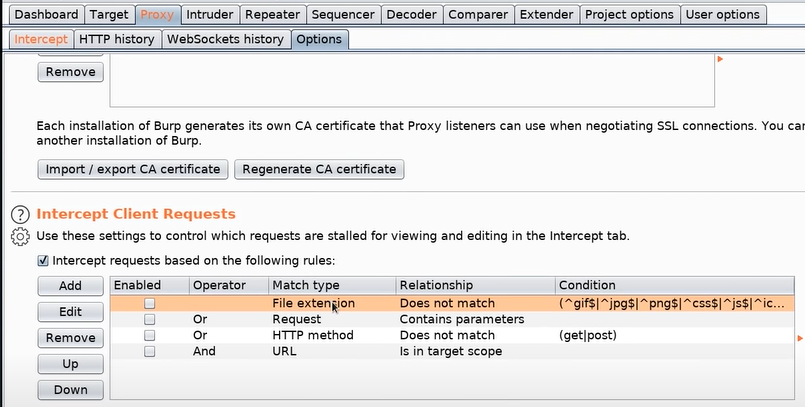
Task: Select the URL match type cell
Action: [x=332, y=351]
